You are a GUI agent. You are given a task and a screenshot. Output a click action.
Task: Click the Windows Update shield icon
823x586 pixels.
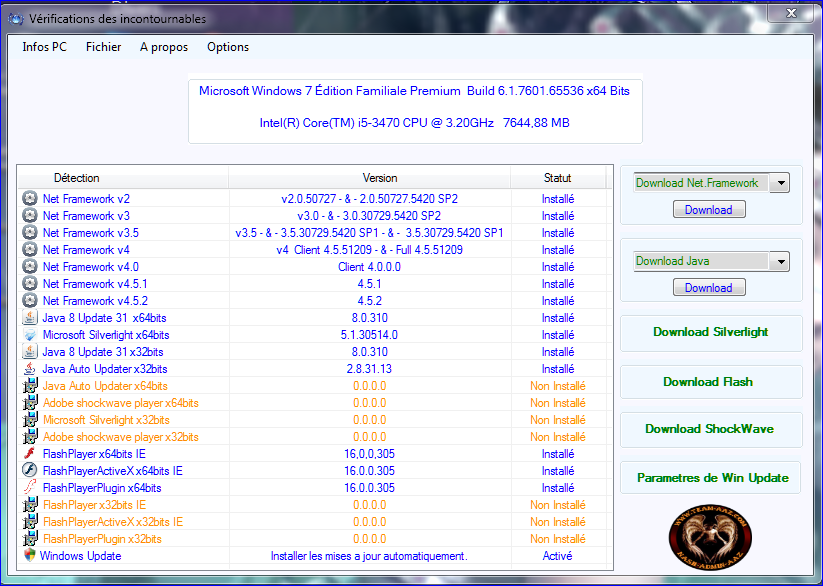30,555
